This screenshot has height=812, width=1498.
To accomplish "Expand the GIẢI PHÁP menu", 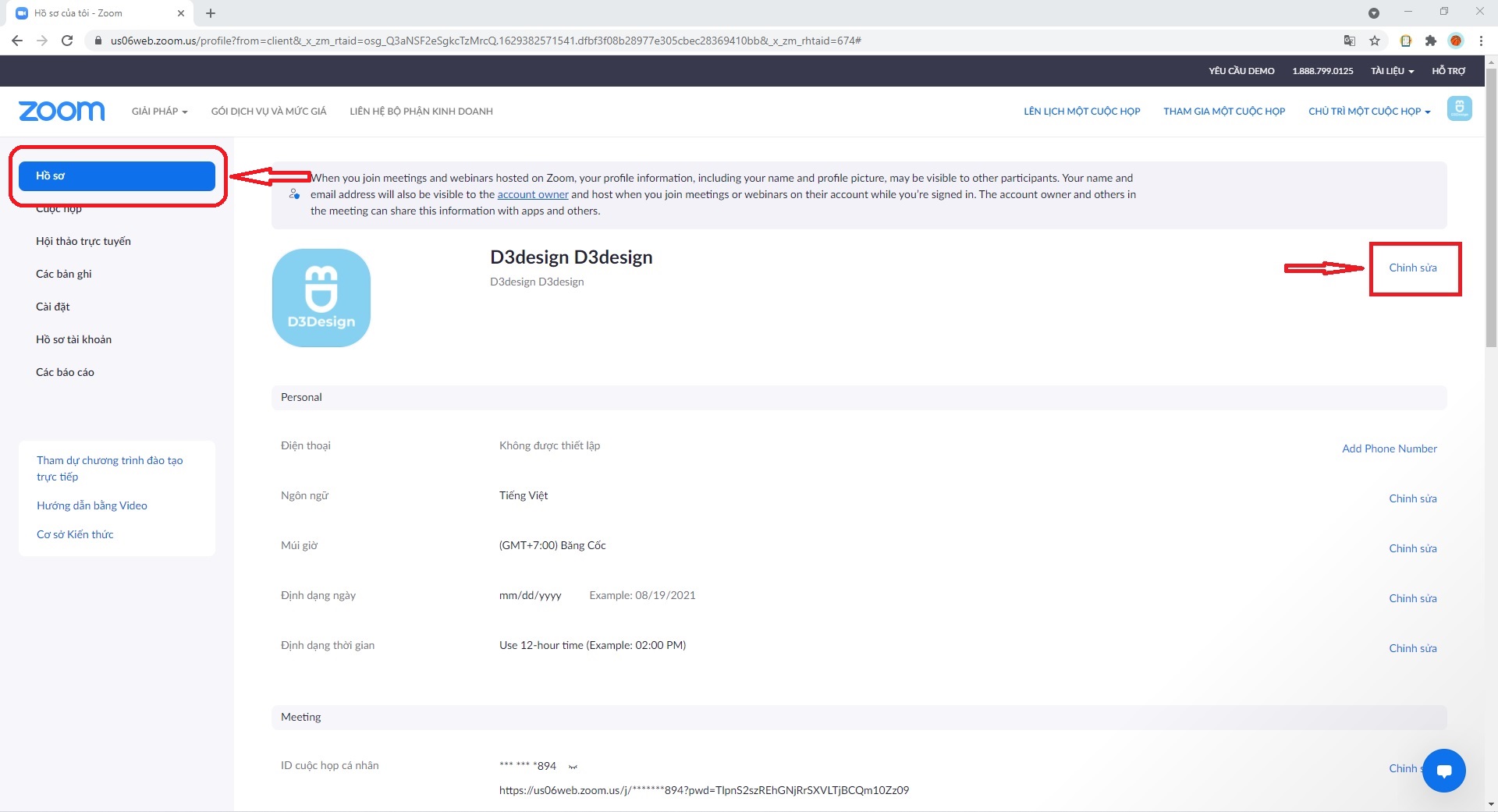I will [160, 112].
